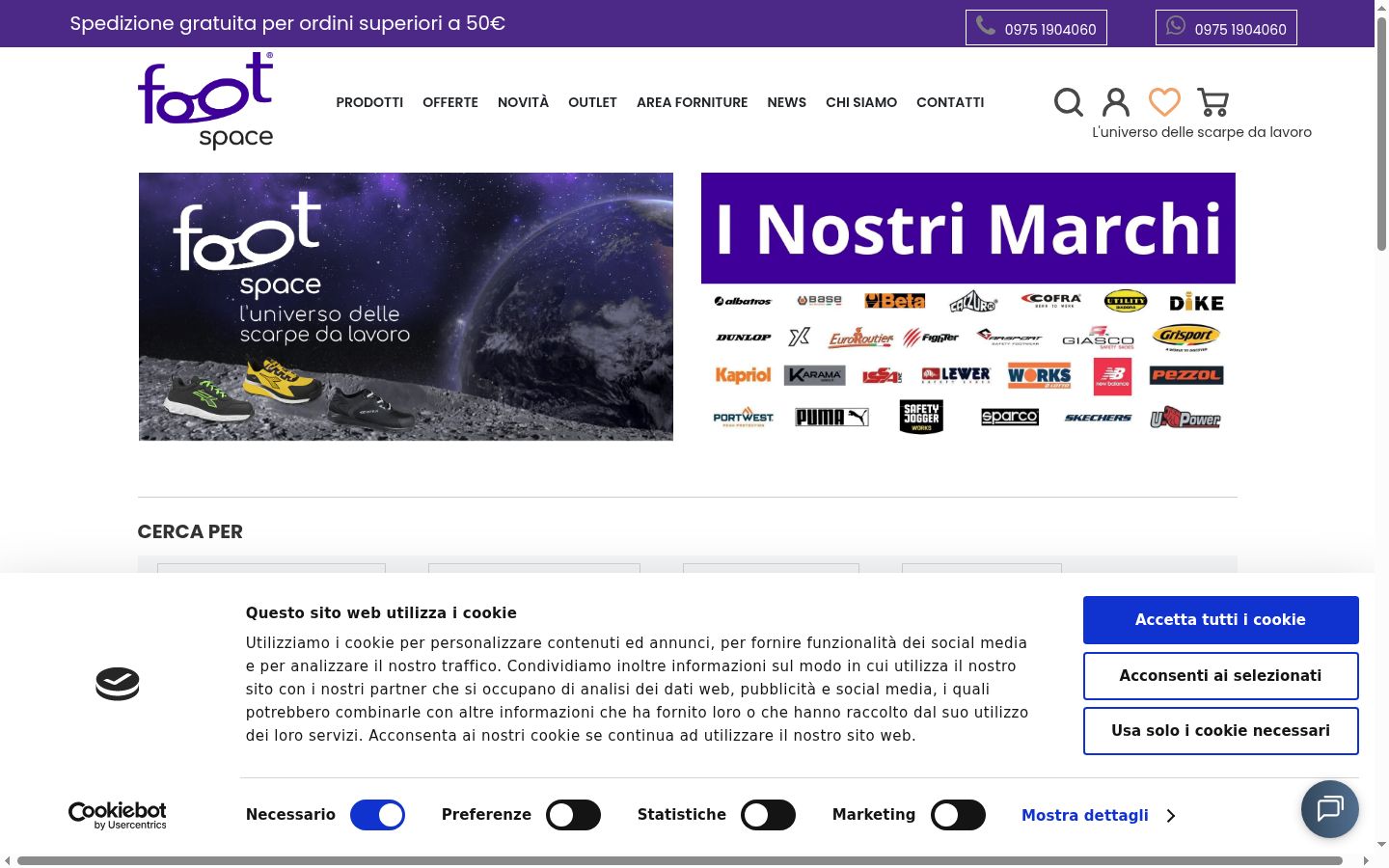Click Accetta tutti i cookie button
This screenshot has height=868, width=1389.
1220,620
